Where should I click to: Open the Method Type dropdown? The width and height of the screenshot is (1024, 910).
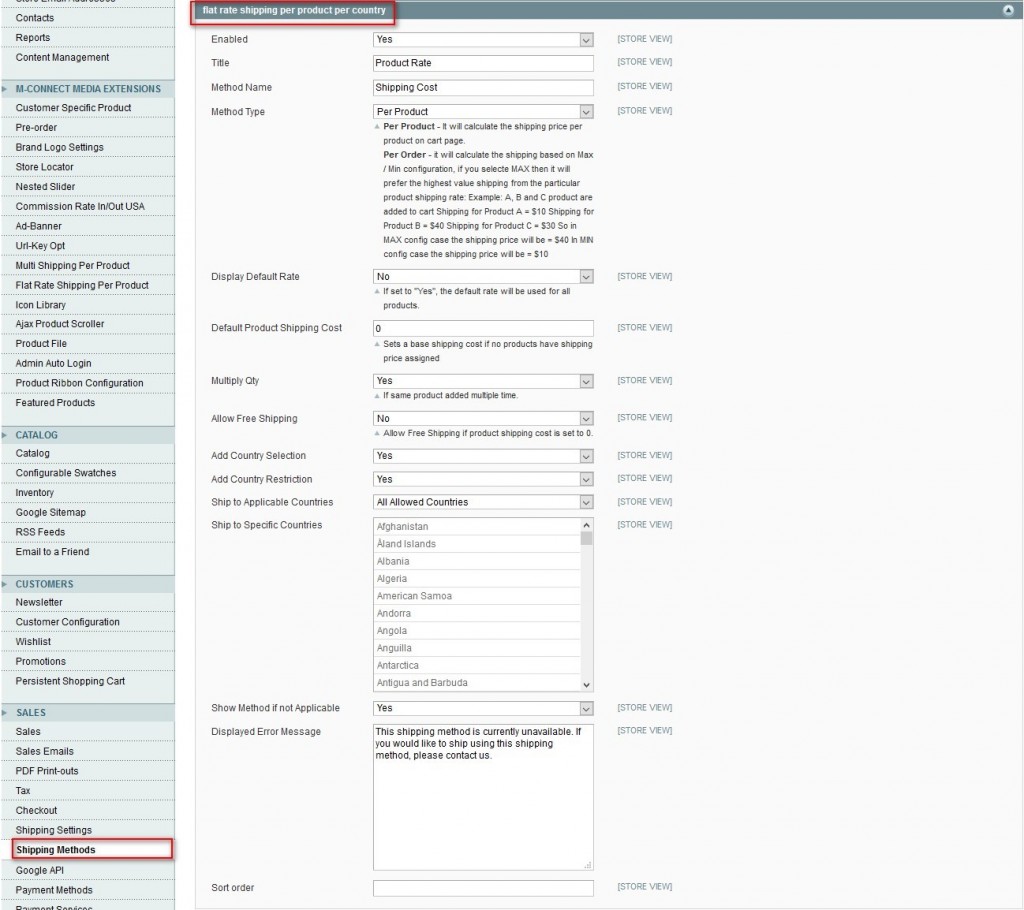(x=483, y=112)
